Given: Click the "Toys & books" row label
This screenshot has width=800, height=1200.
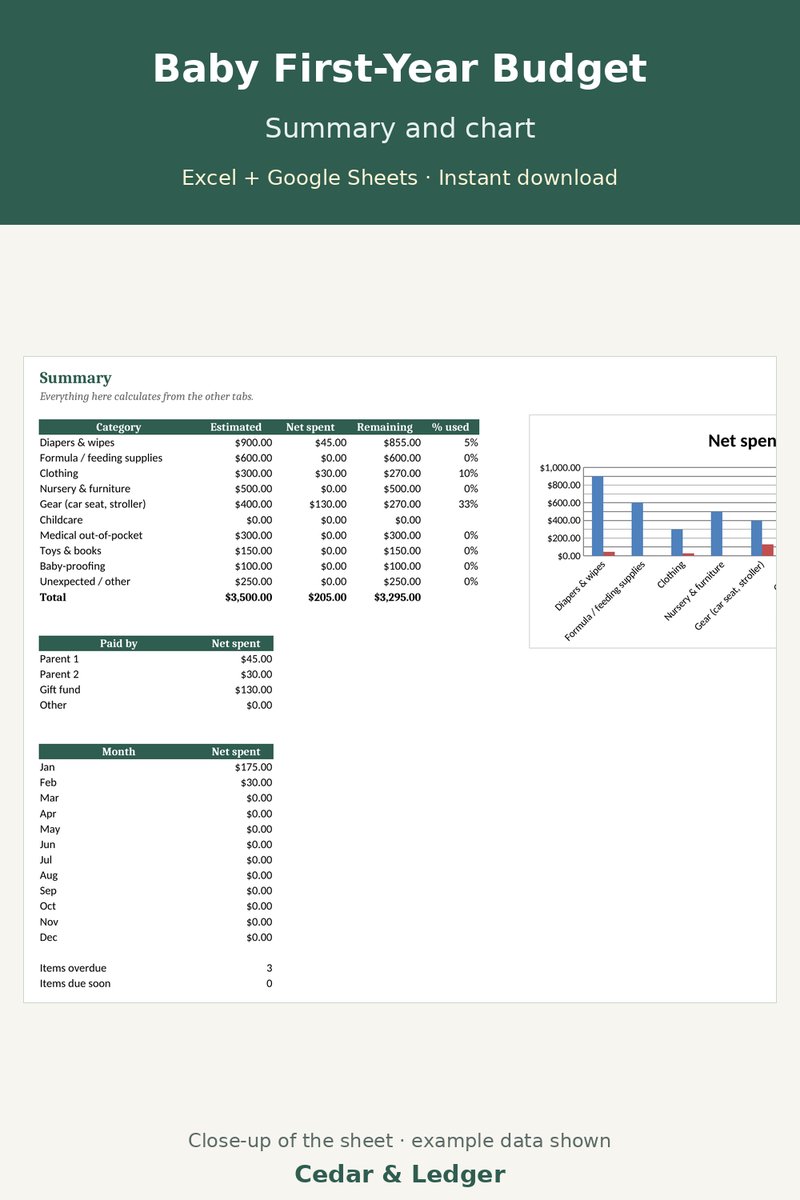Looking at the screenshot, I should pos(71,551).
